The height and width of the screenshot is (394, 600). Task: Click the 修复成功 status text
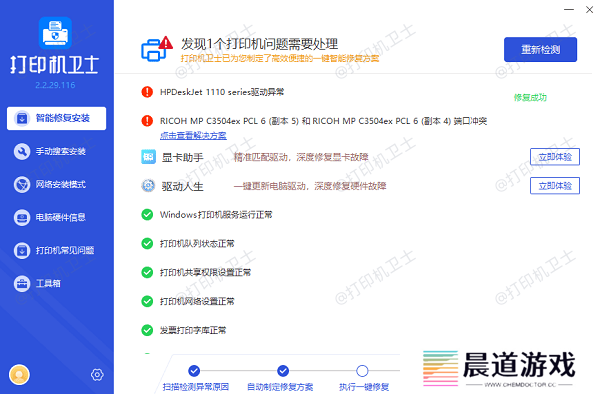point(530,98)
